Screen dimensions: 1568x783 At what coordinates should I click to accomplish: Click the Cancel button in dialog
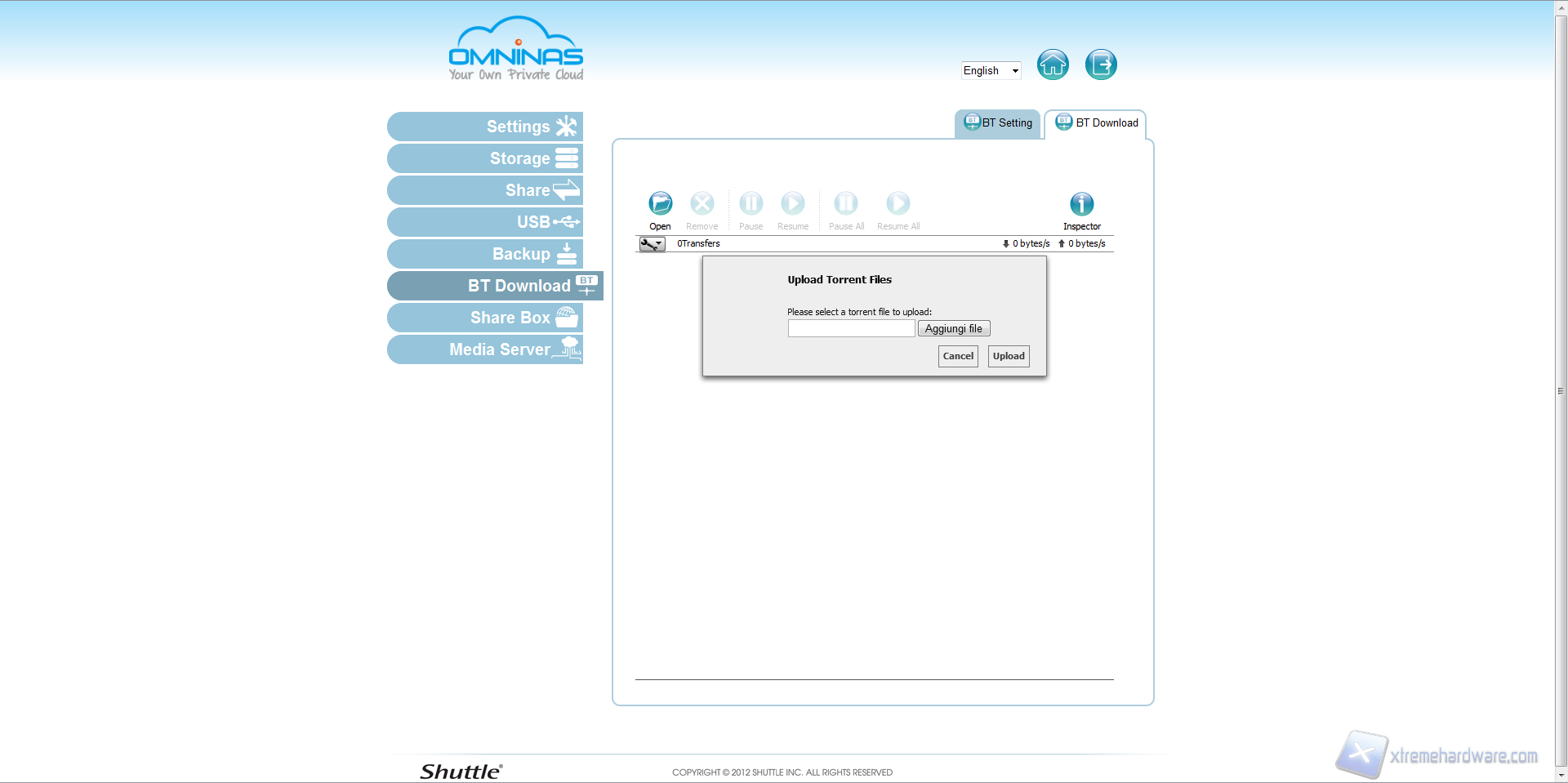click(958, 356)
